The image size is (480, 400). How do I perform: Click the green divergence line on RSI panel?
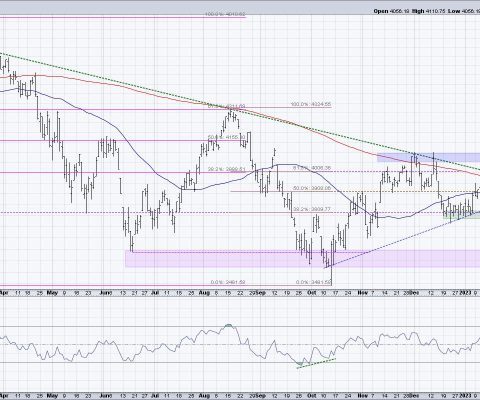point(316,363)
